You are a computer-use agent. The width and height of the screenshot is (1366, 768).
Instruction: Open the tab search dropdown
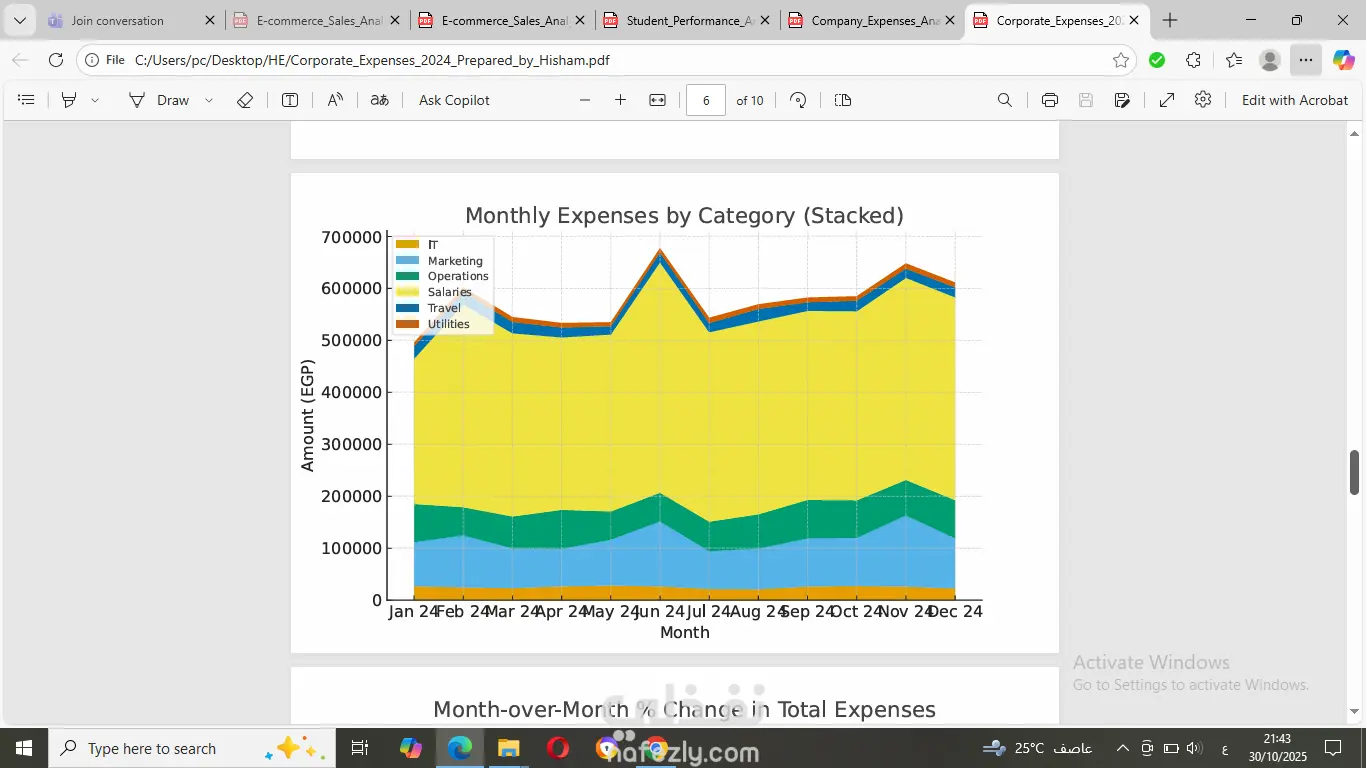click(19, 20)
